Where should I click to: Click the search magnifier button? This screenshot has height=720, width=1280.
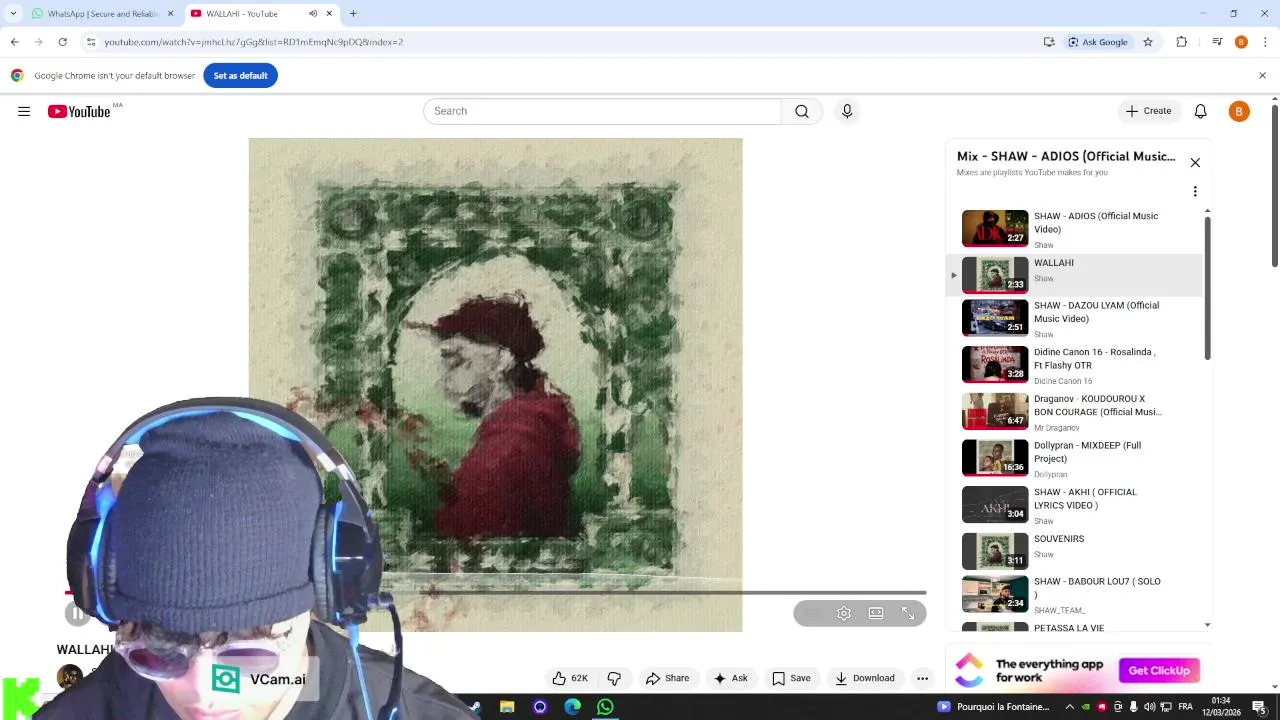tap(802, 111)
